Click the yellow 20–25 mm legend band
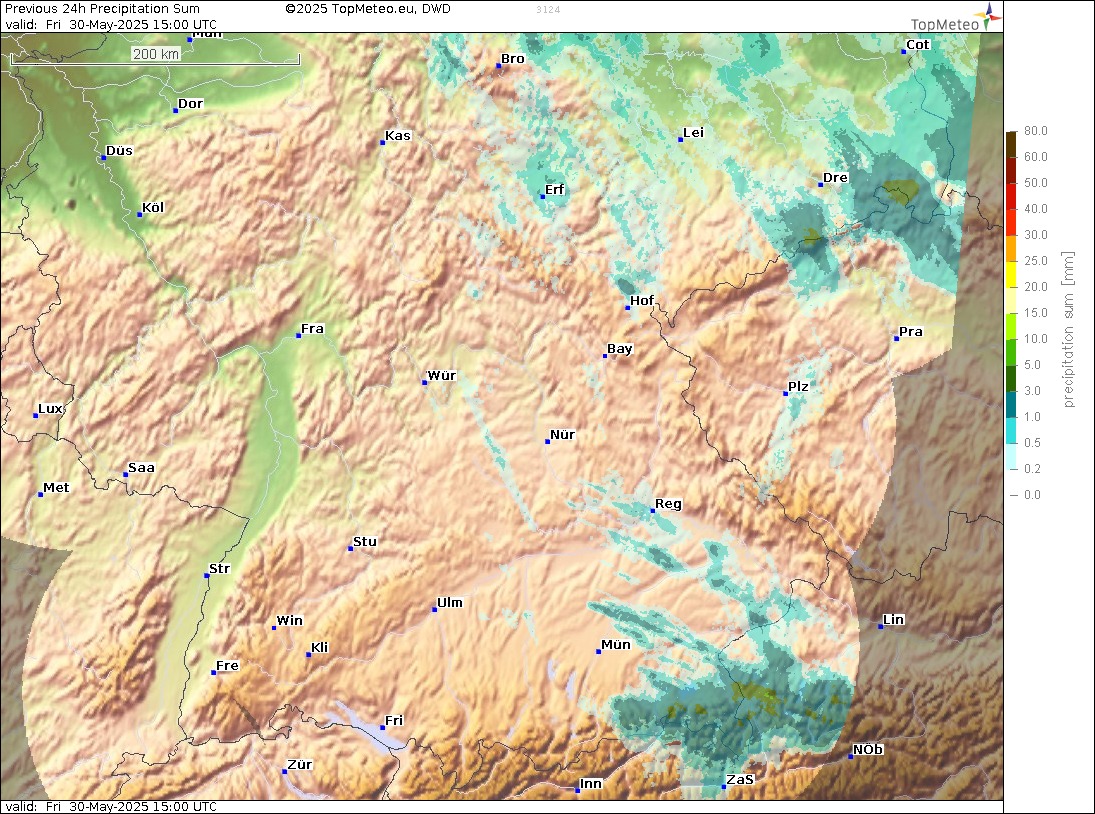 [1011, 274]
